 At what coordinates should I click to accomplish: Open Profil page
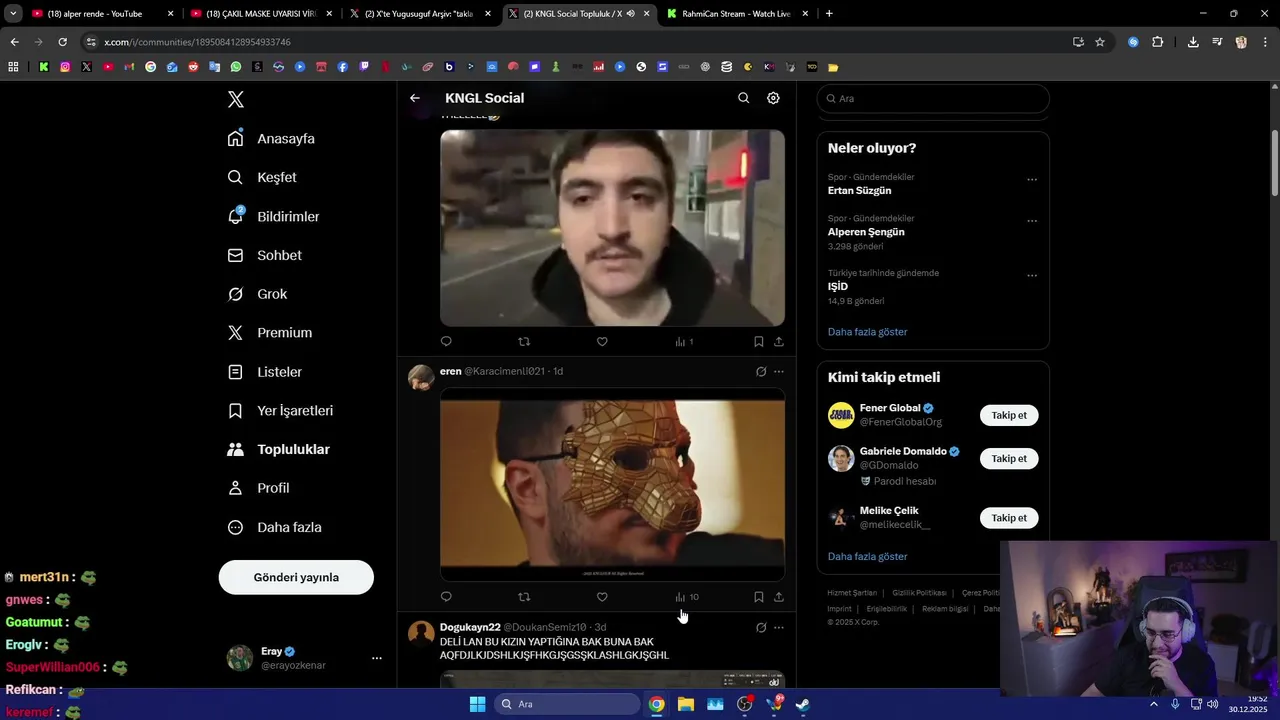click(x=259, y=488)
